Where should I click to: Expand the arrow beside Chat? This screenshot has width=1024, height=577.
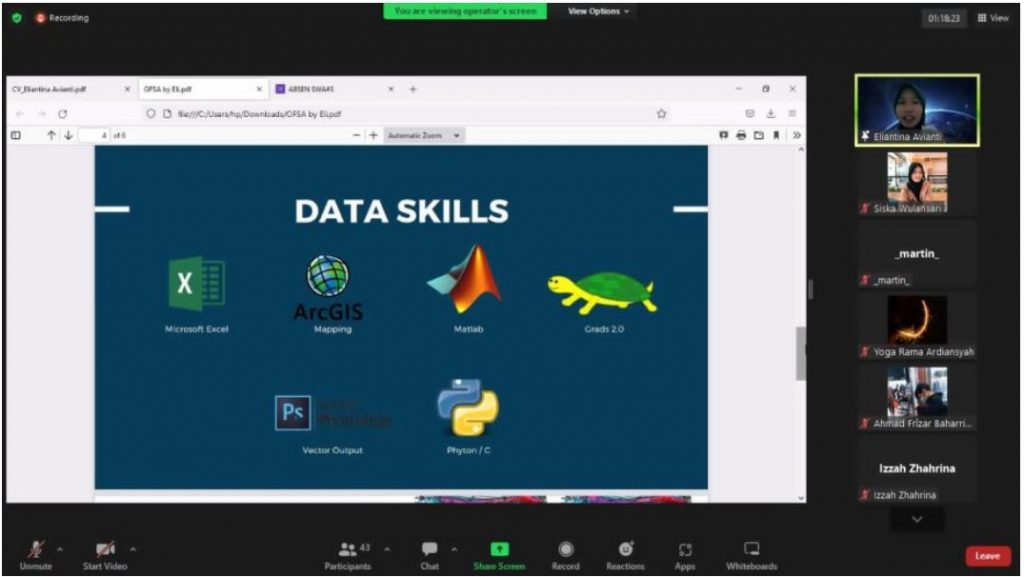455,549
